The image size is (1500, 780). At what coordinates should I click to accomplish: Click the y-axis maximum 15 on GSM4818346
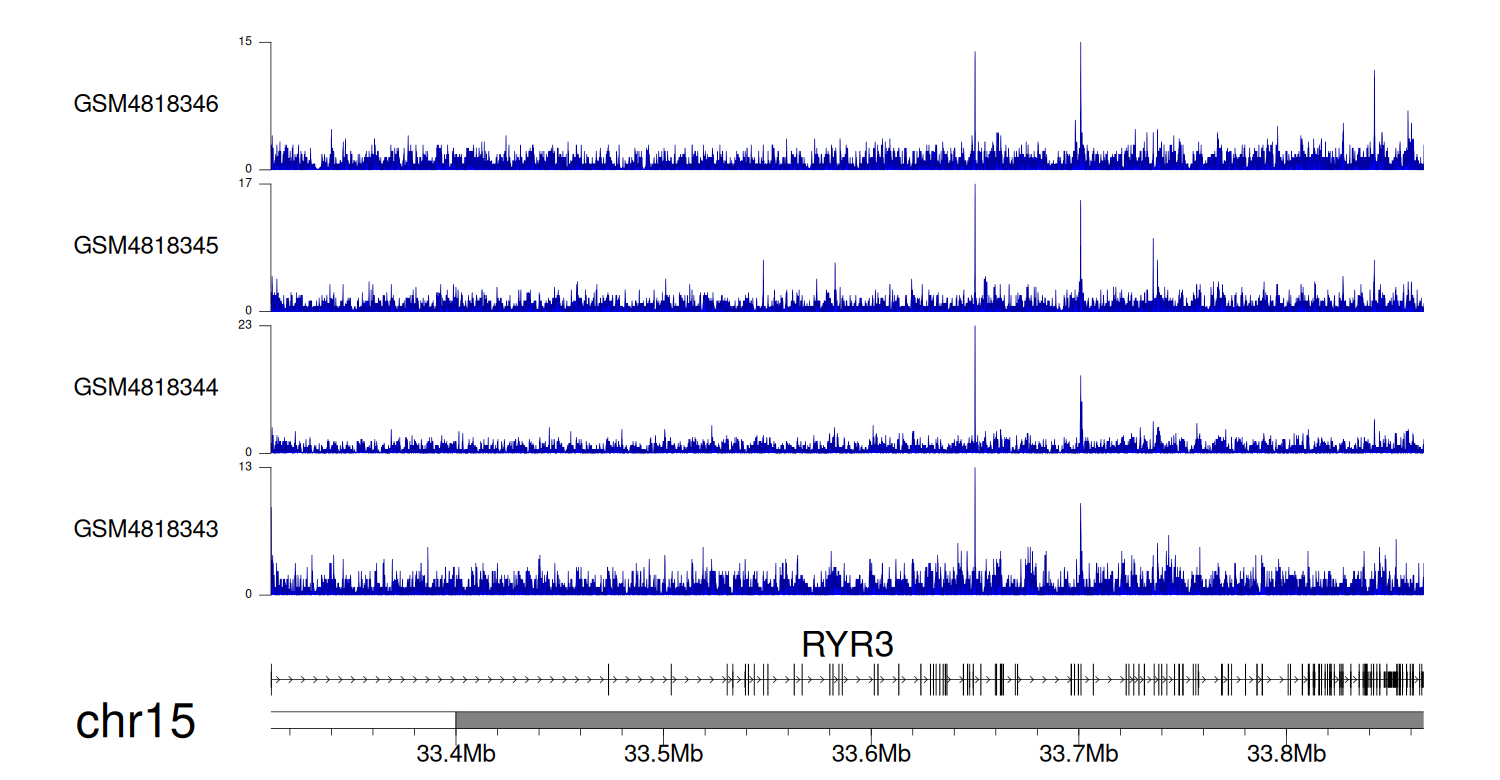coord(244,42)
